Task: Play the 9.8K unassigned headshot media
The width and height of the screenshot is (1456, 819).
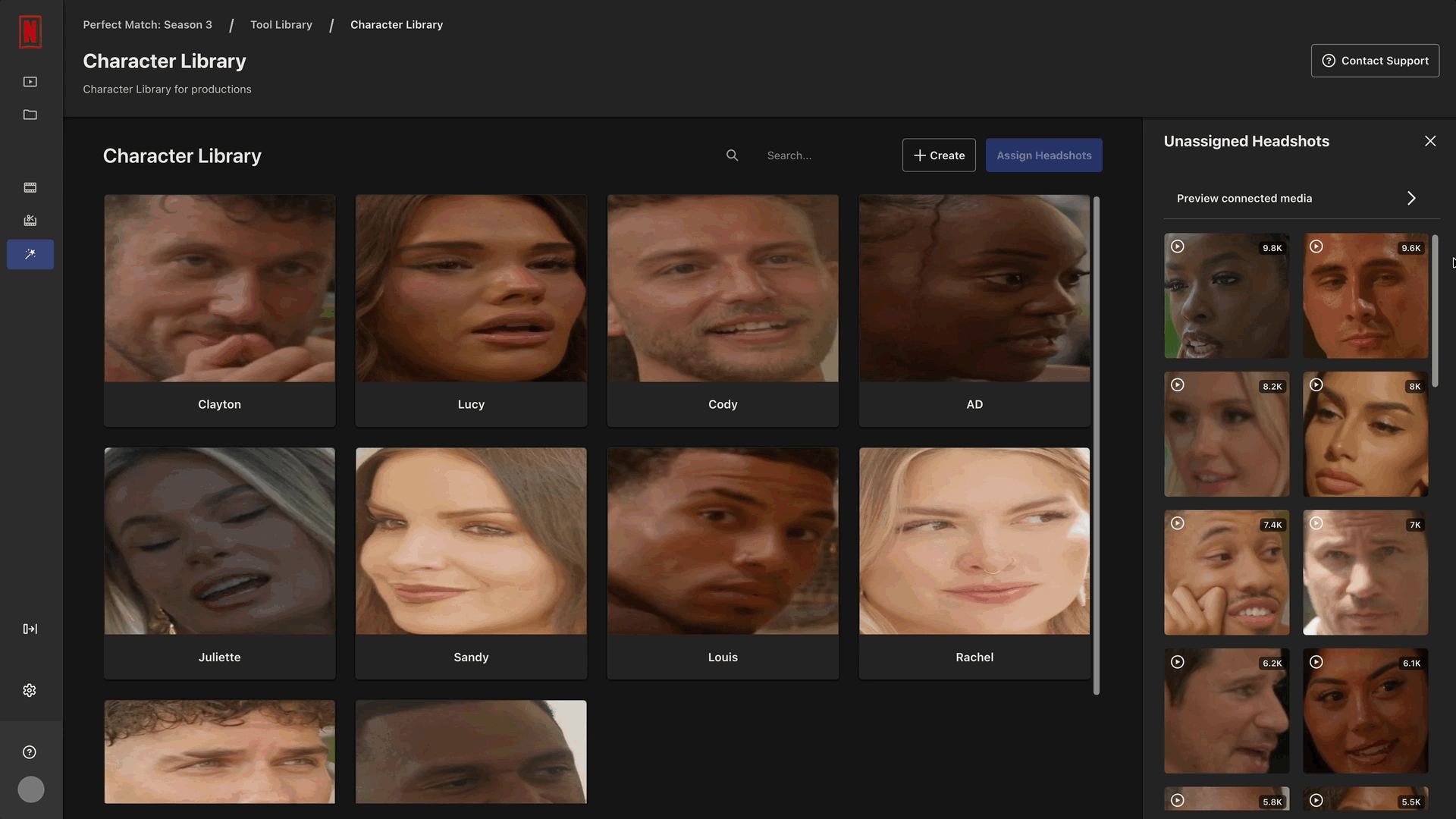Action: coord(1178,246)
